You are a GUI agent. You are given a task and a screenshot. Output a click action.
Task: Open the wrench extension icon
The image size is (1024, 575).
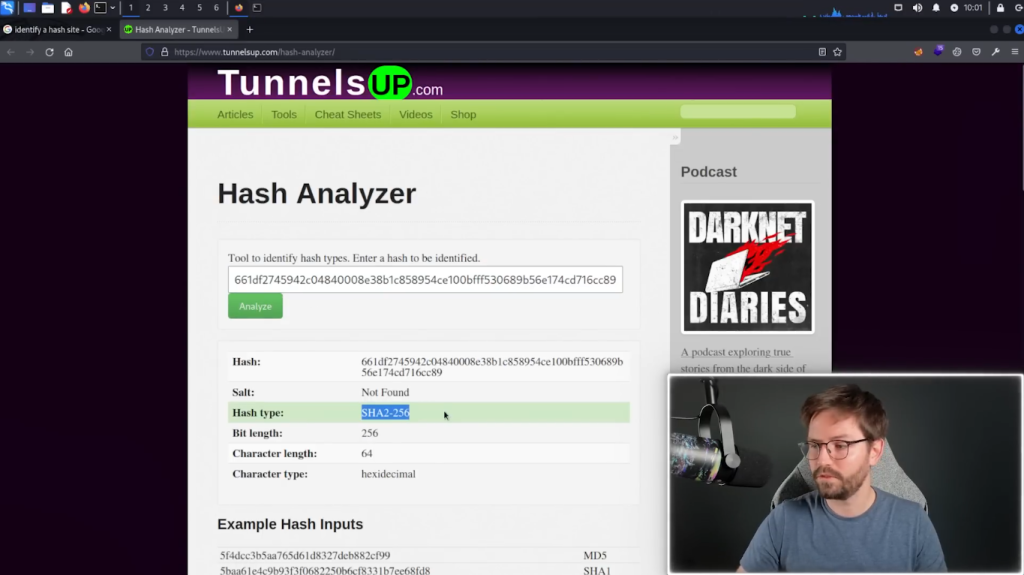[995, 52]
